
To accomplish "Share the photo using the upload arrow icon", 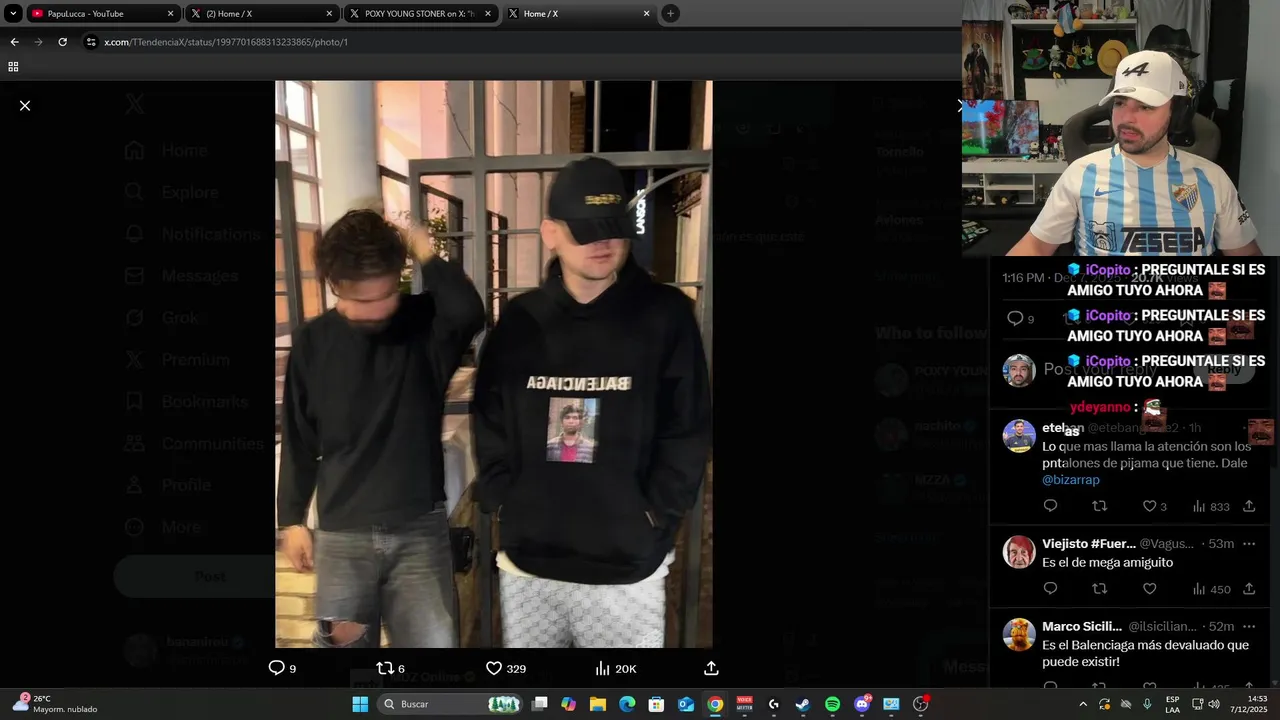I will click(x=711, y=668).
